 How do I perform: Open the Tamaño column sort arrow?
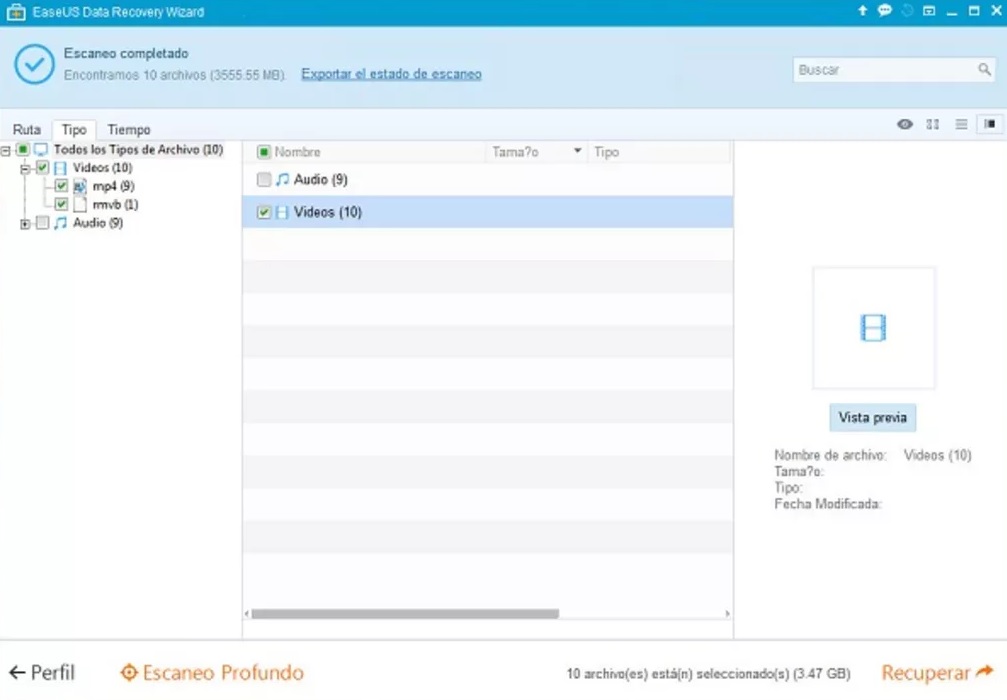point(577,151)
